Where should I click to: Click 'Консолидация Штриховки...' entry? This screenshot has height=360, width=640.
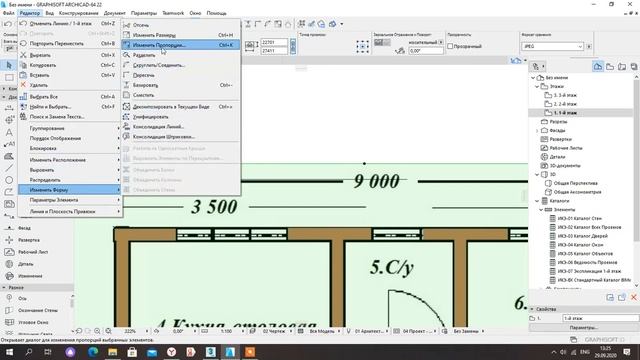coord(180,137)
